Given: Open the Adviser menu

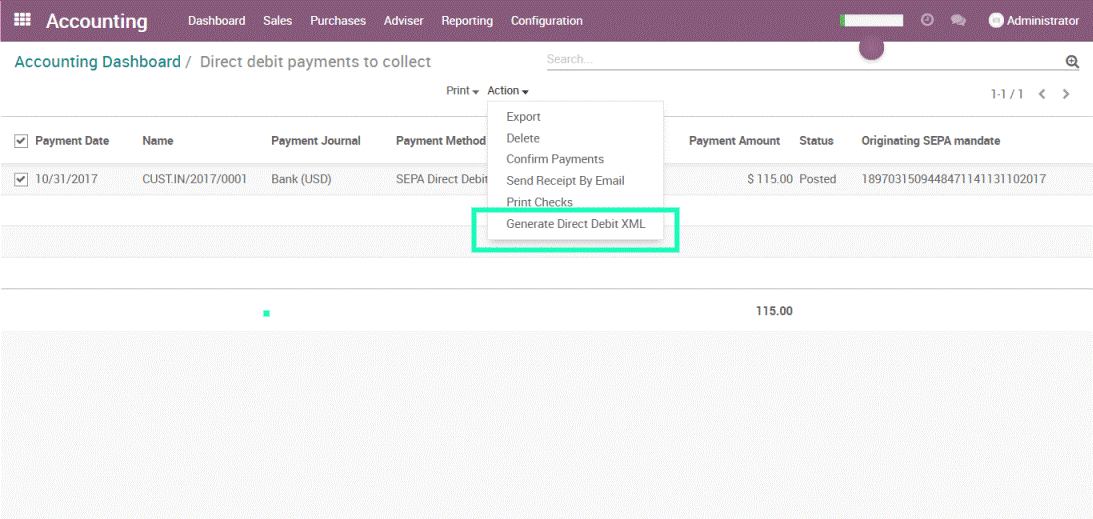Looking at the screenshot, I should [x=404, y=21].
